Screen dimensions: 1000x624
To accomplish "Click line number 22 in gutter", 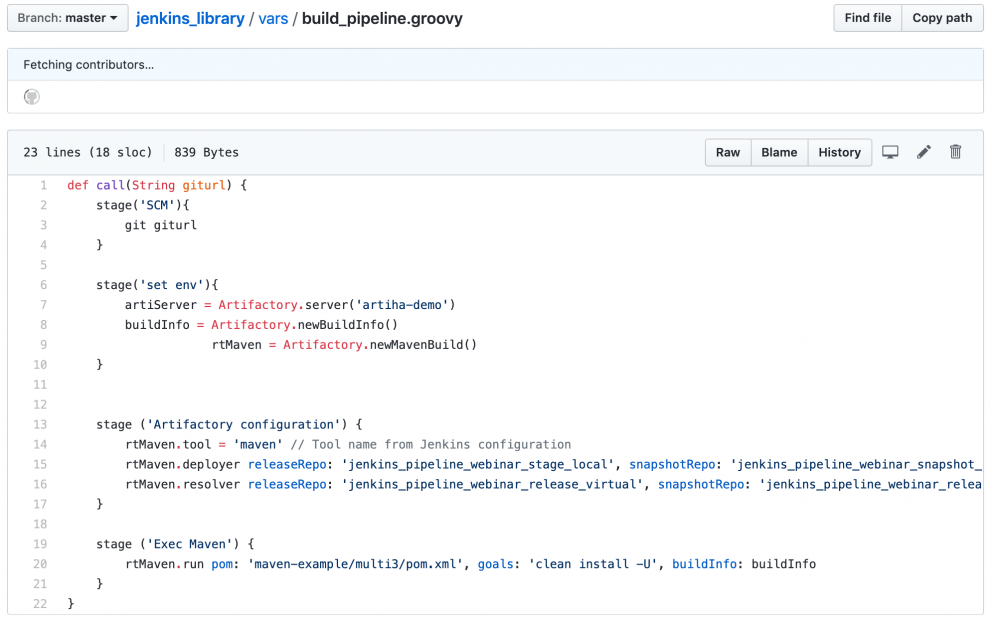I will 41,605.
